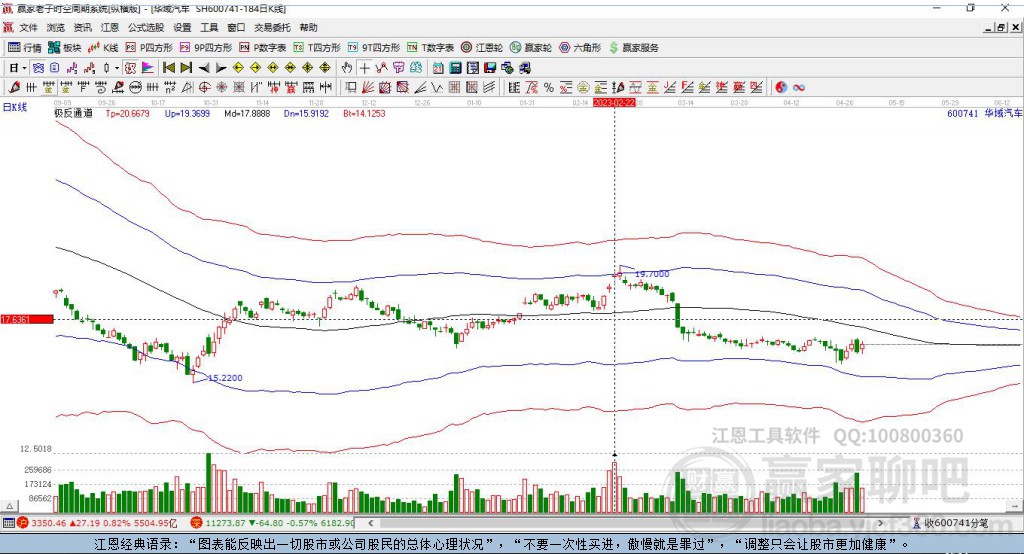The height and width of the screenshot is (554, 1024).
Task: Open T四方形 tool
Action: click(x=317, y=48)
